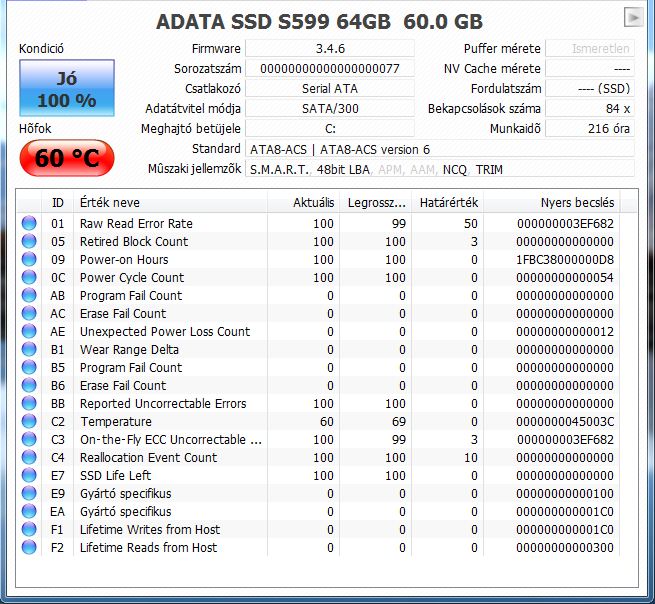Click the Érték neve column header
Image resolution: width=655 pixels, height=604 pixels.
(170, 203)
